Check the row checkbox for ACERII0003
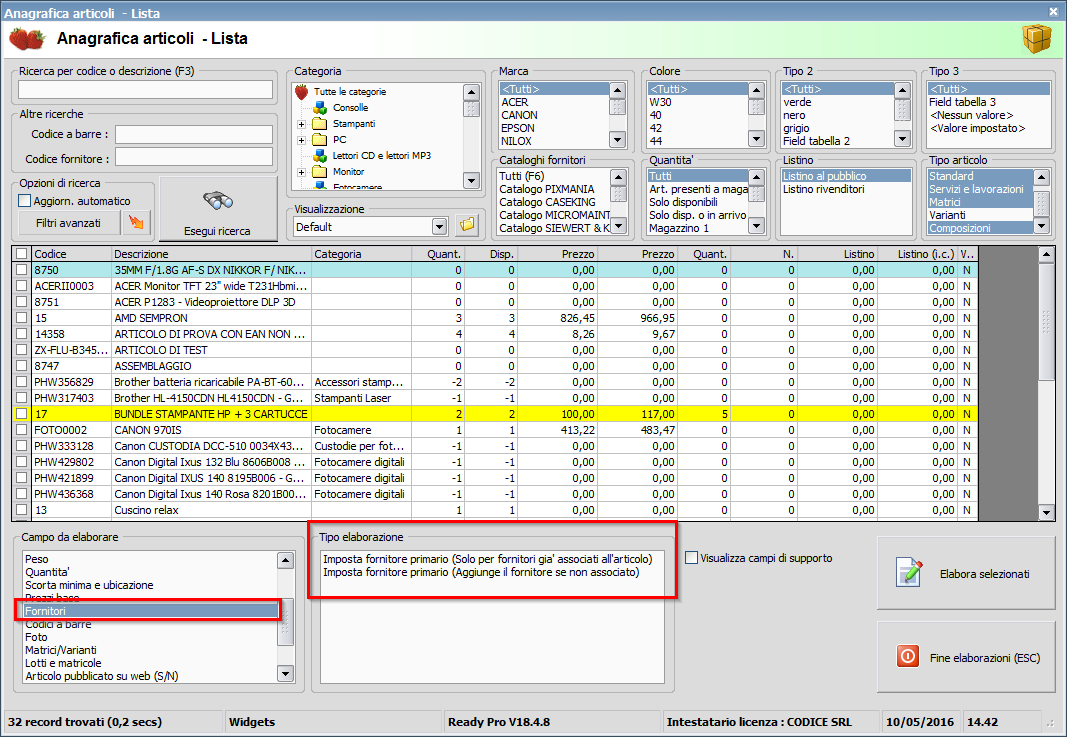This screenshot has height=737, width=1067. 21,286
